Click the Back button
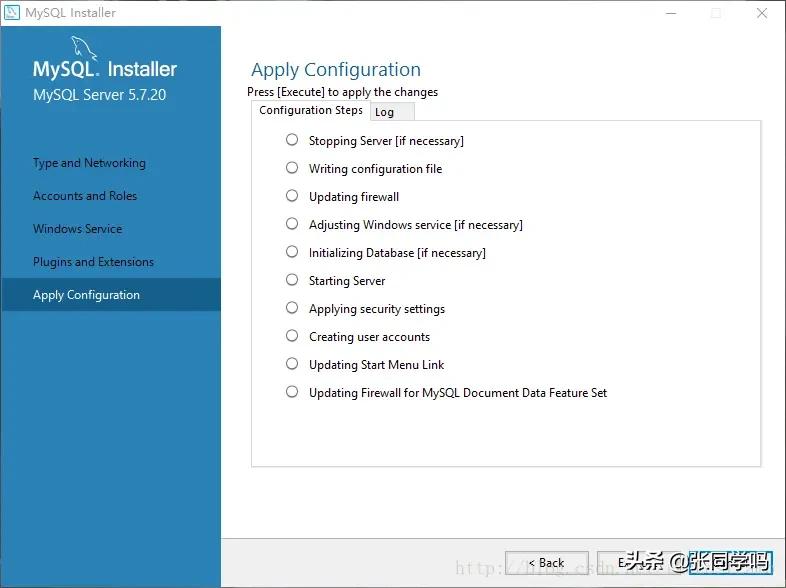Screen dimensions: 786x588 click(547, 563)
